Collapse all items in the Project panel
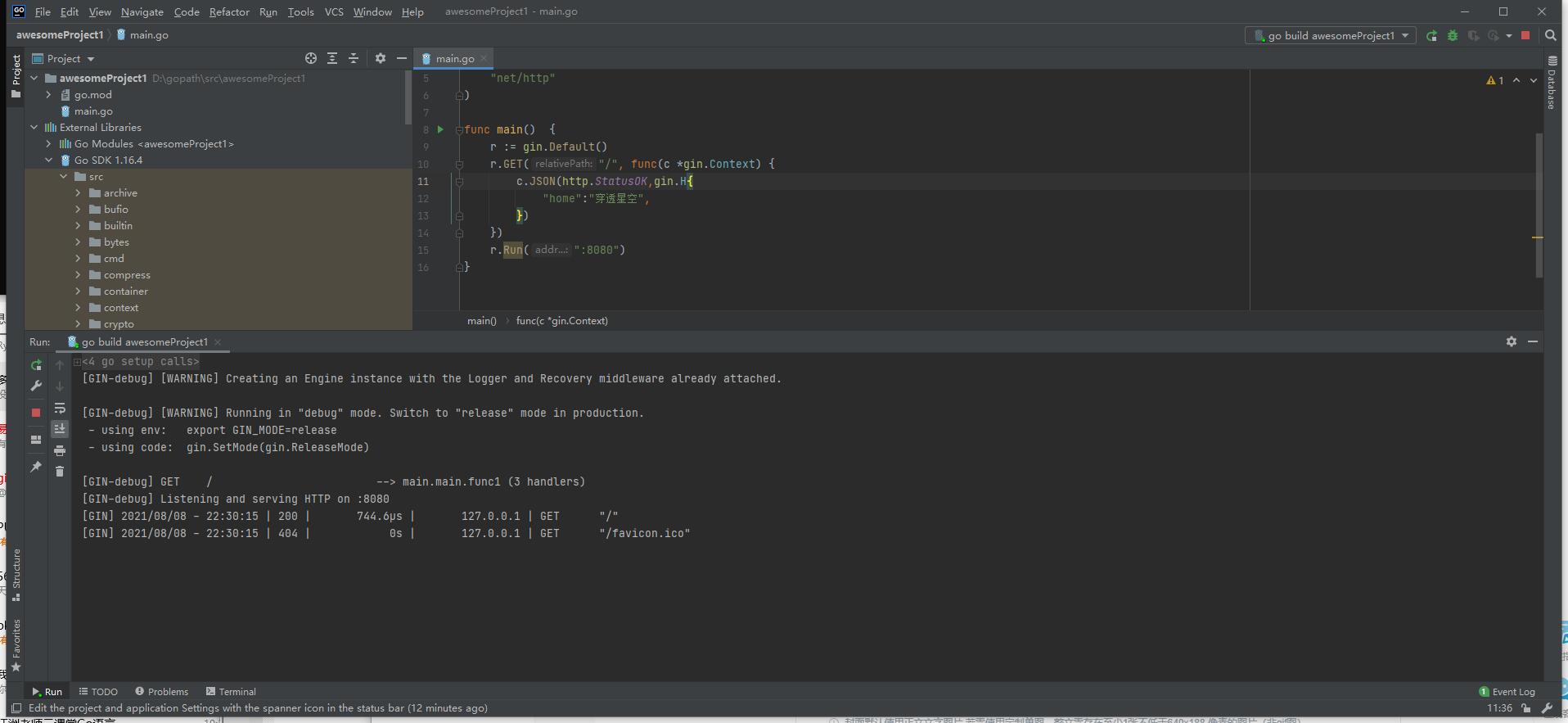This screenshot has width=1568, height=723. click(x=354, y=58)
